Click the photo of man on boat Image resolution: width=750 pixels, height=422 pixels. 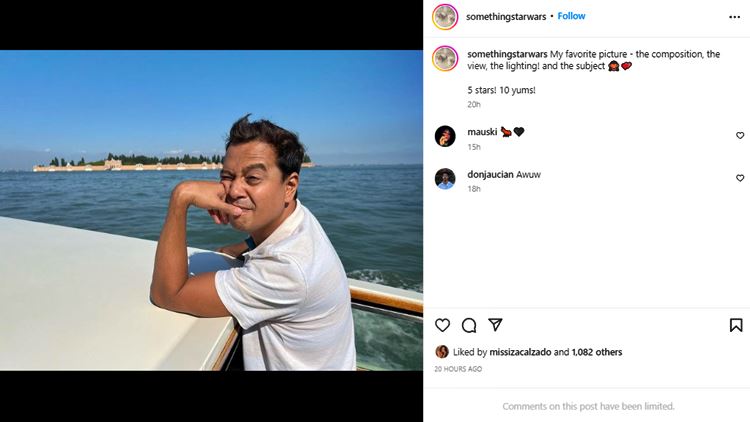(x=211, y=210)
